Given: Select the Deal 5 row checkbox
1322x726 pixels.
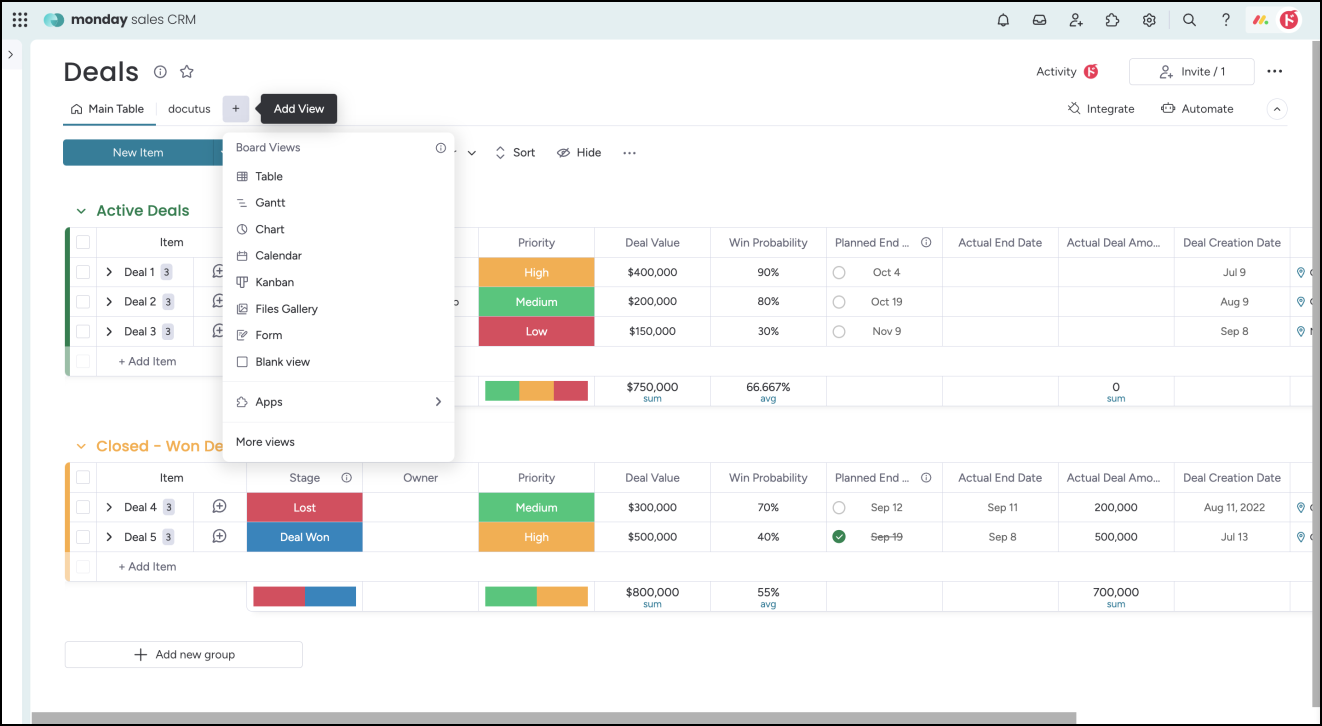Looking at the screenshot, I should 83,537.
